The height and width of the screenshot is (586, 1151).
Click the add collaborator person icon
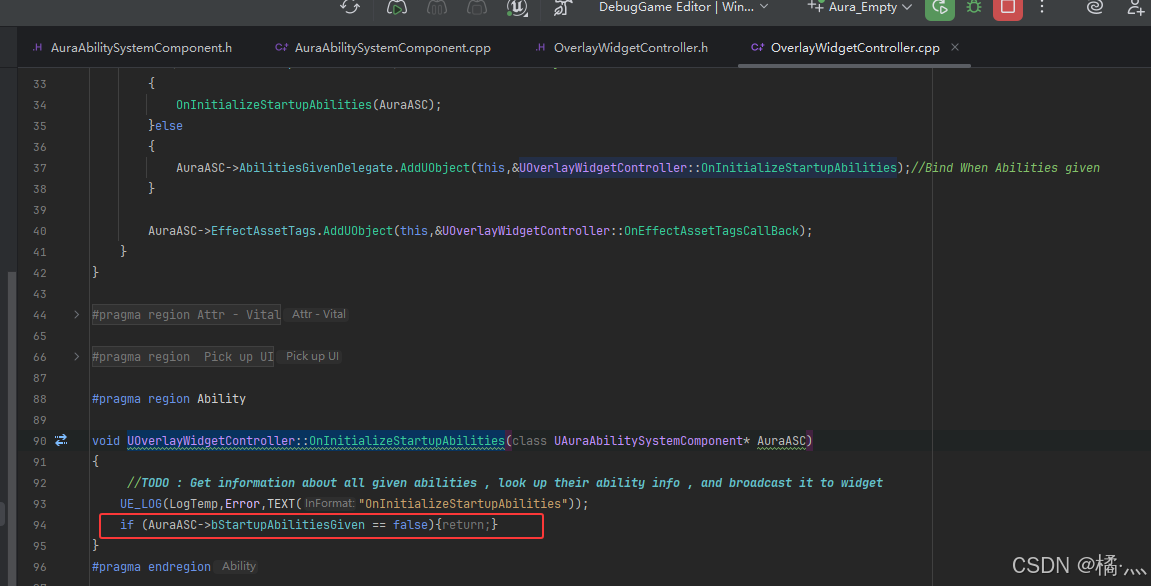(1136, 7)
